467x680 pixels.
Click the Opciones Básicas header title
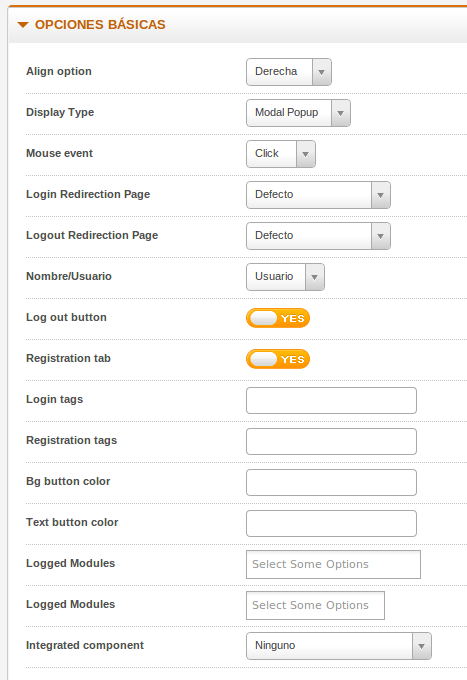[100, 25]
